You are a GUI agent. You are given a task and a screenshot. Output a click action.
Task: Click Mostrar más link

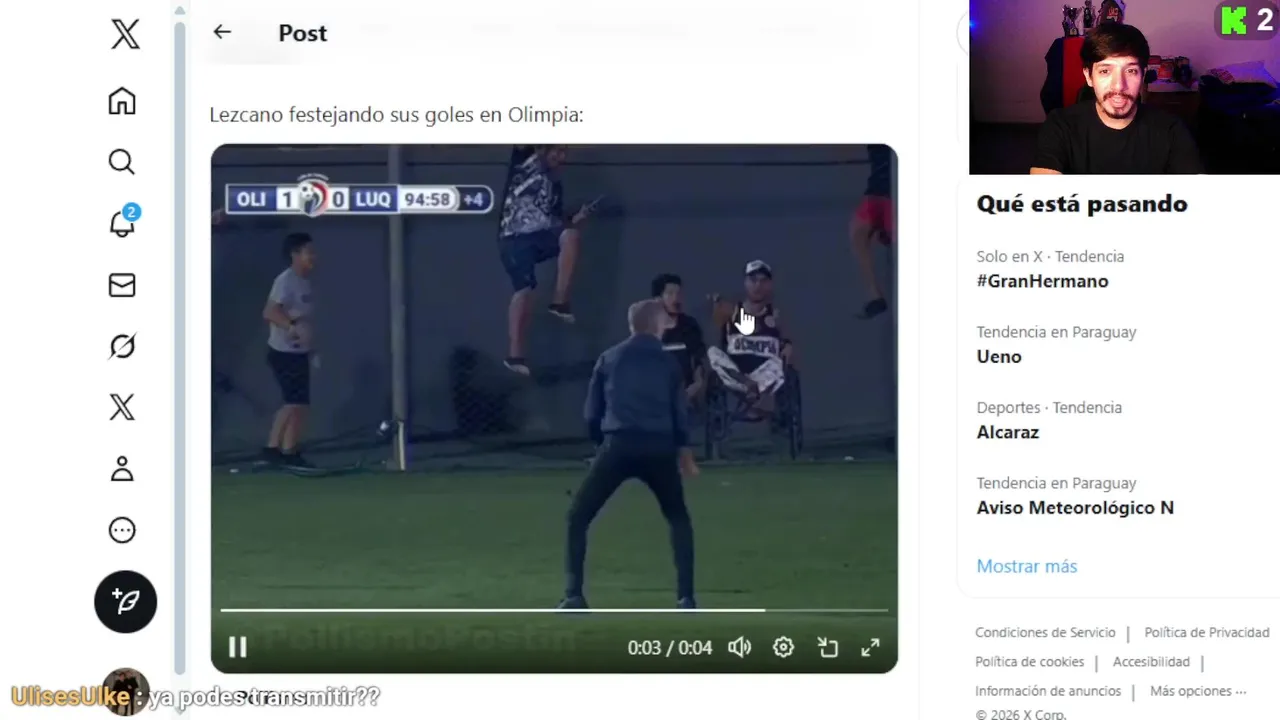(1026, 566)
